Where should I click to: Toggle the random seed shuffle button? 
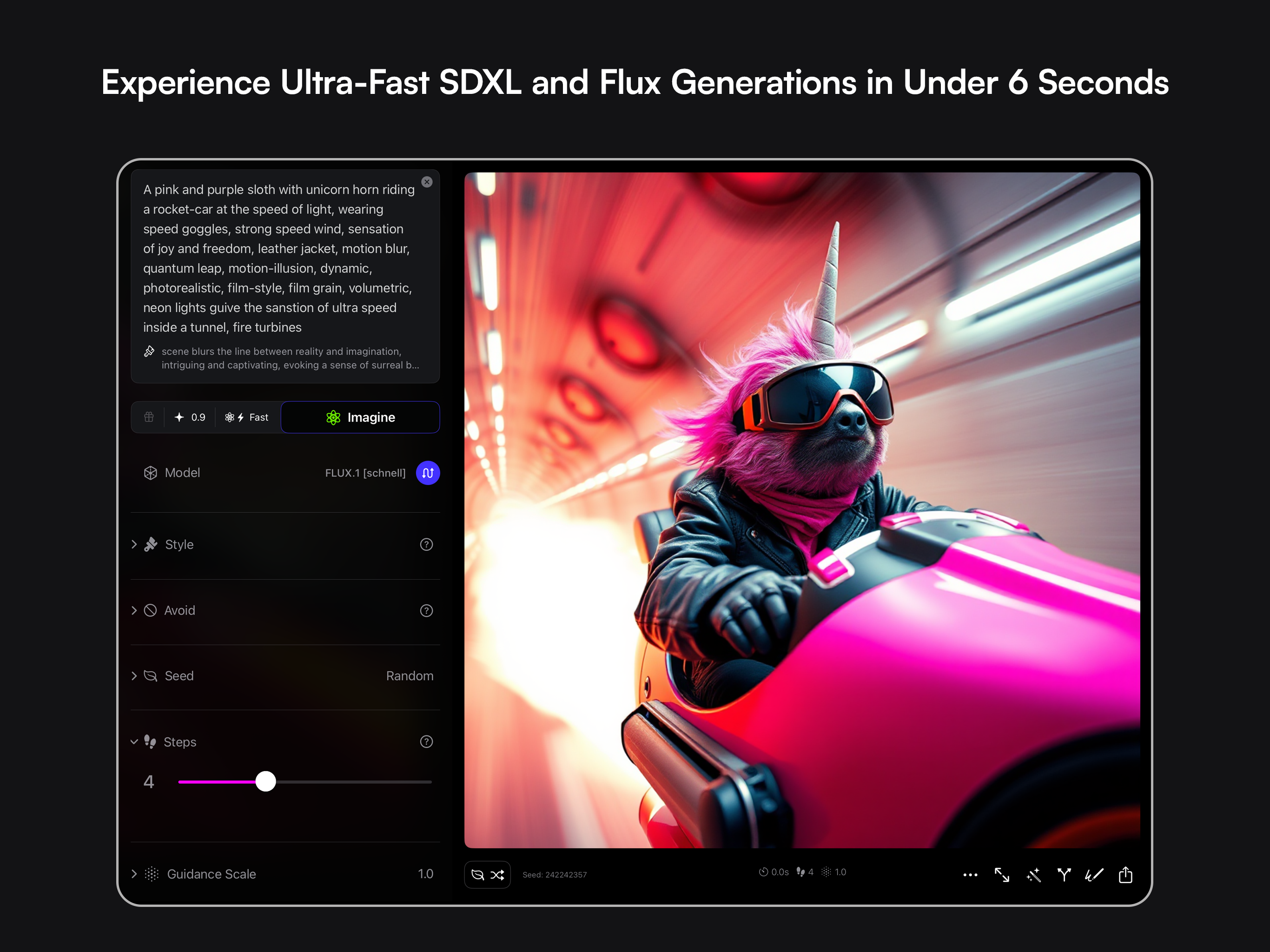(x=487, y=874)
